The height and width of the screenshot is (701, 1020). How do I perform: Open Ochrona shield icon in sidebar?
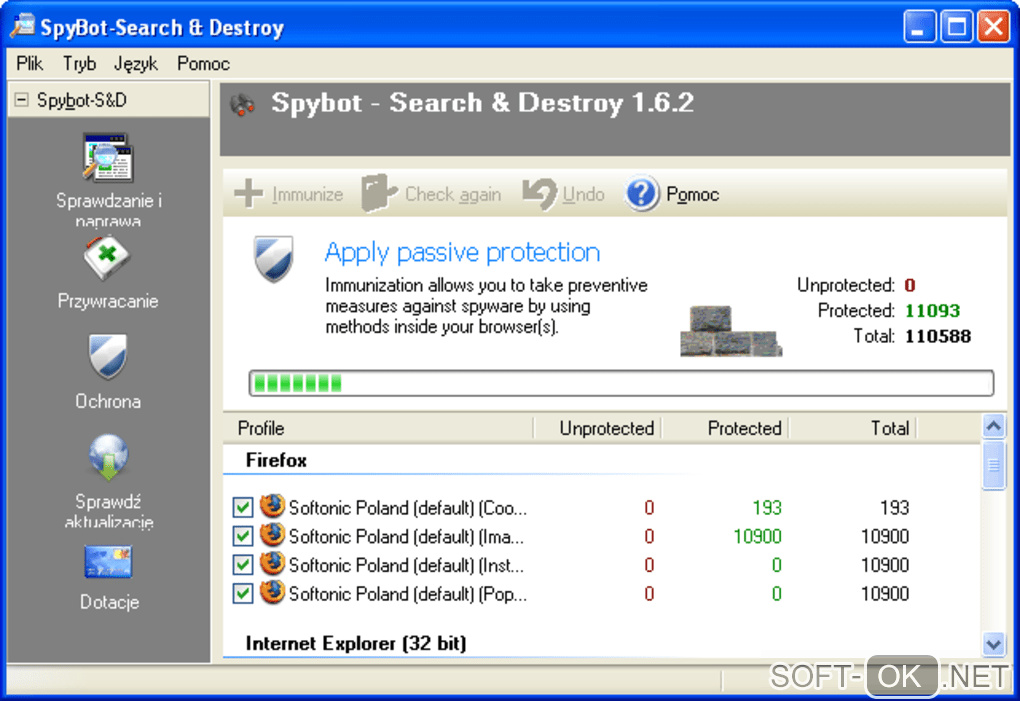pyautogui.click(x=107, y=356)
